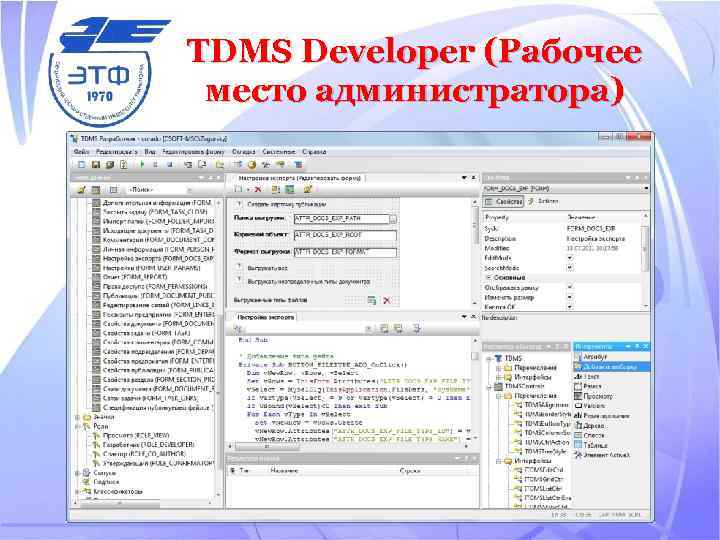Click the New document toolbar icon
The height and width of the screenshot is (540, 720).
pyautogui.click(x=82, y=164)
